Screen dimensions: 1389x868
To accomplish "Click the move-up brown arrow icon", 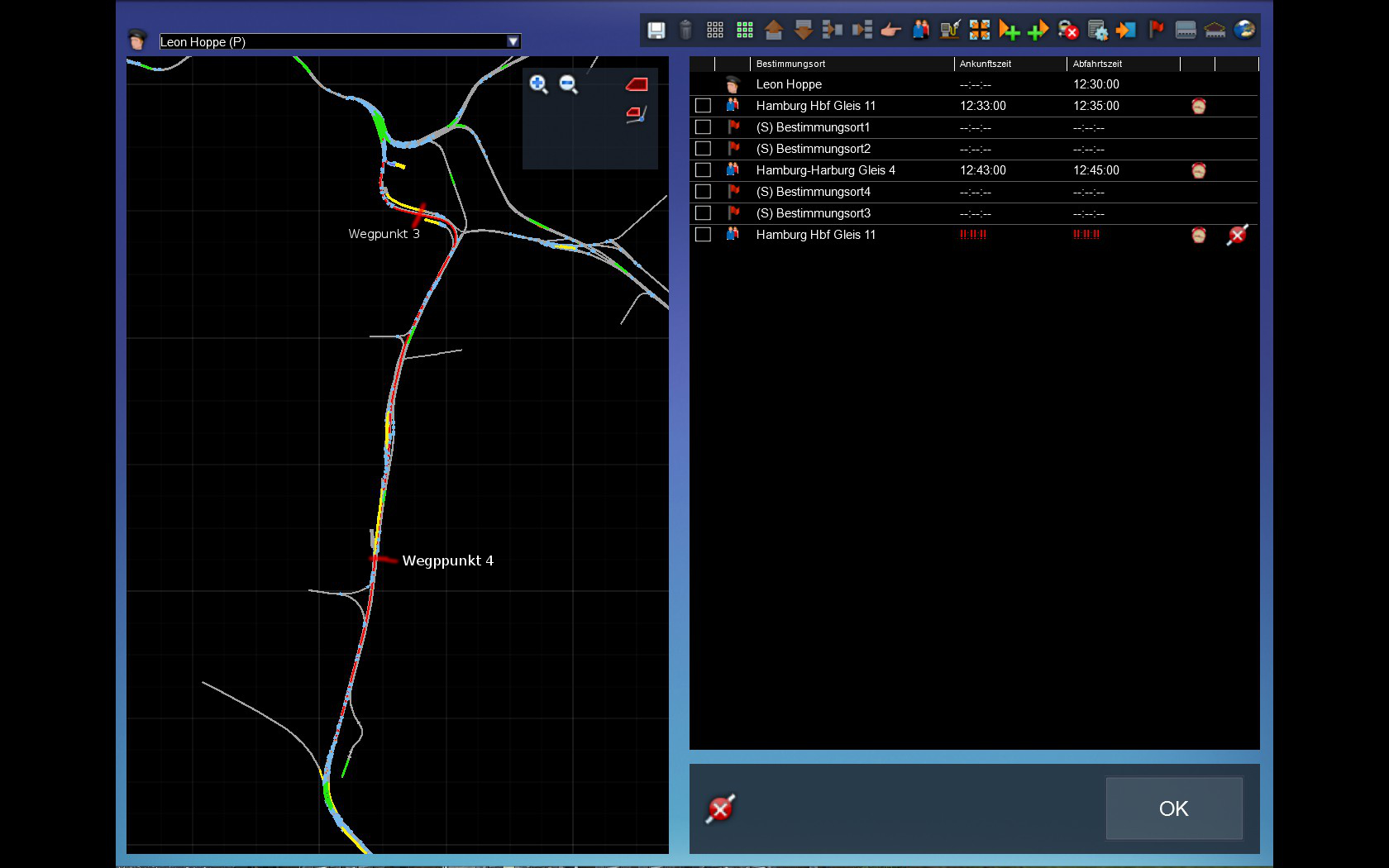I will click(774, 31).
